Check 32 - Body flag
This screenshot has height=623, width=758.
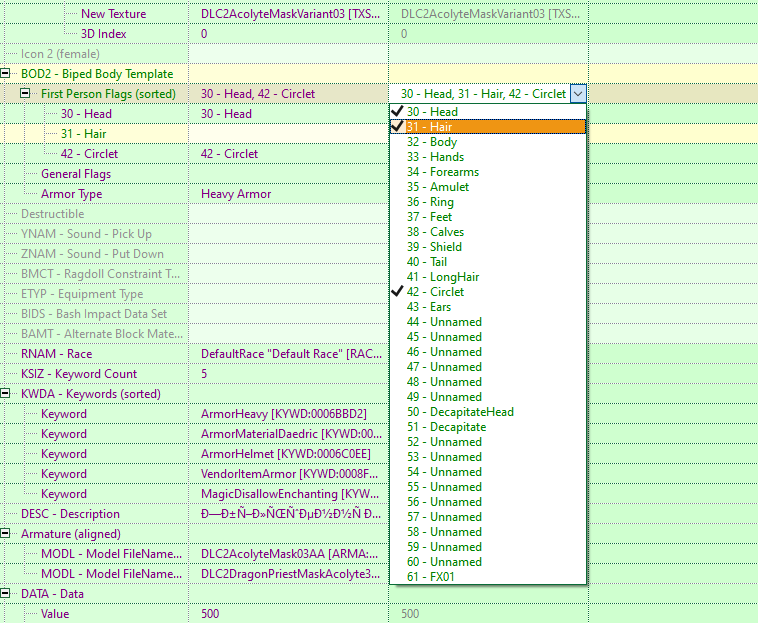pos(488,142)
